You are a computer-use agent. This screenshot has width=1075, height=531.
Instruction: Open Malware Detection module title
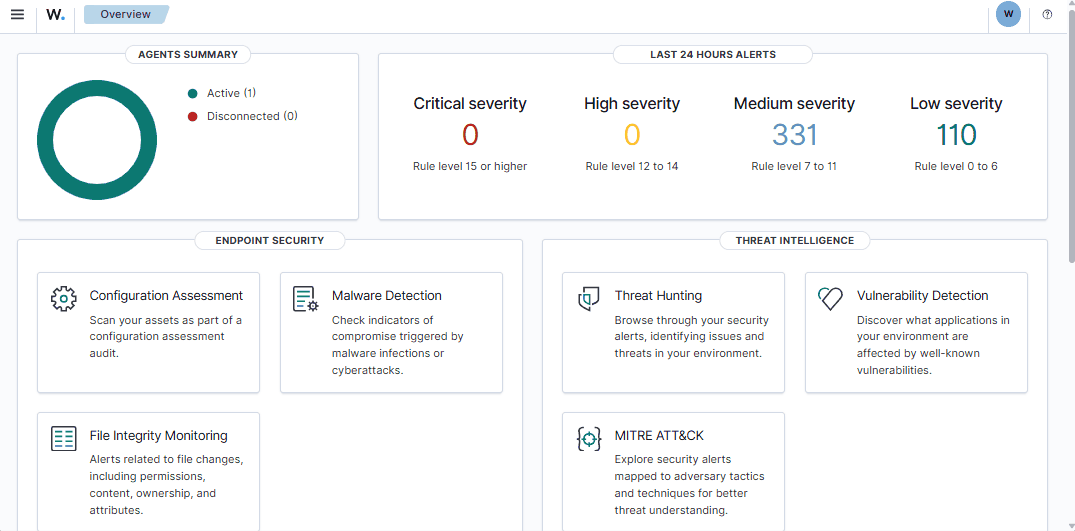[x=387, y=296]
